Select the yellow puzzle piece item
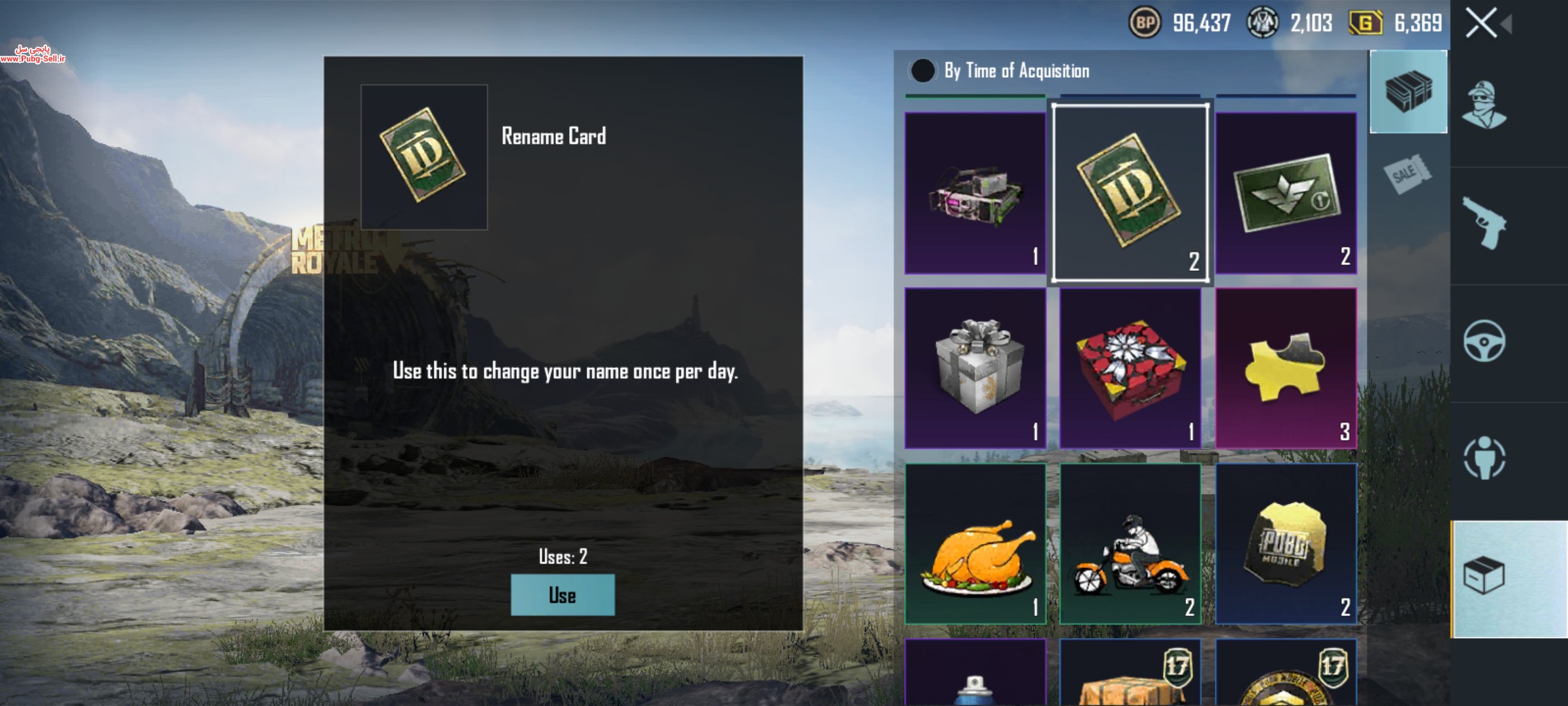Screen dimensions: 1568x706 [x=1286, y=368]
